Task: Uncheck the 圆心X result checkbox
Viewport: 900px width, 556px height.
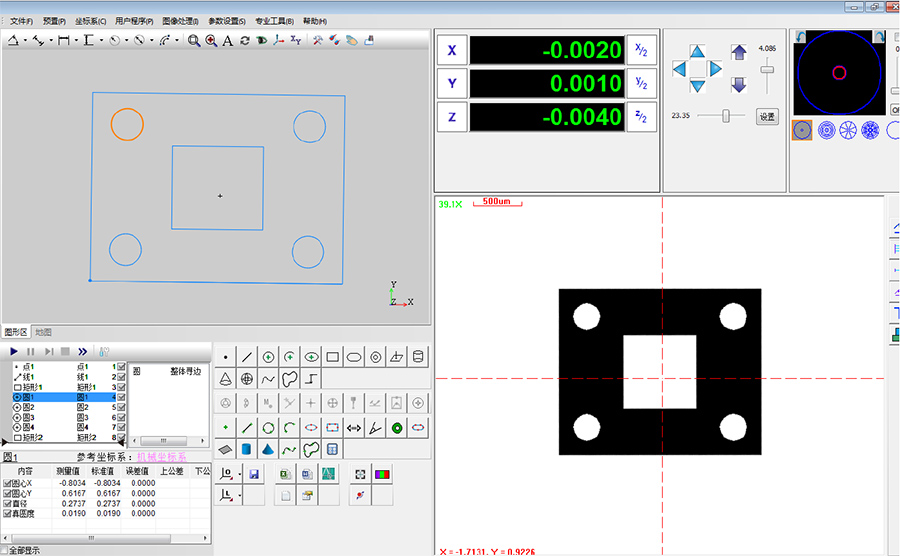Action: pos(8,482)
